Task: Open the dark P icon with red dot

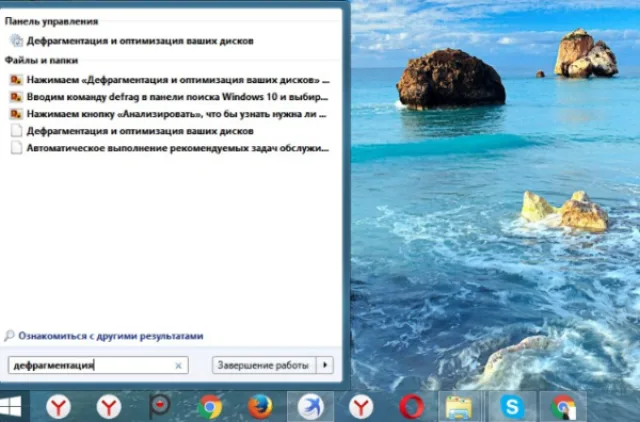Action: [160, 406]
